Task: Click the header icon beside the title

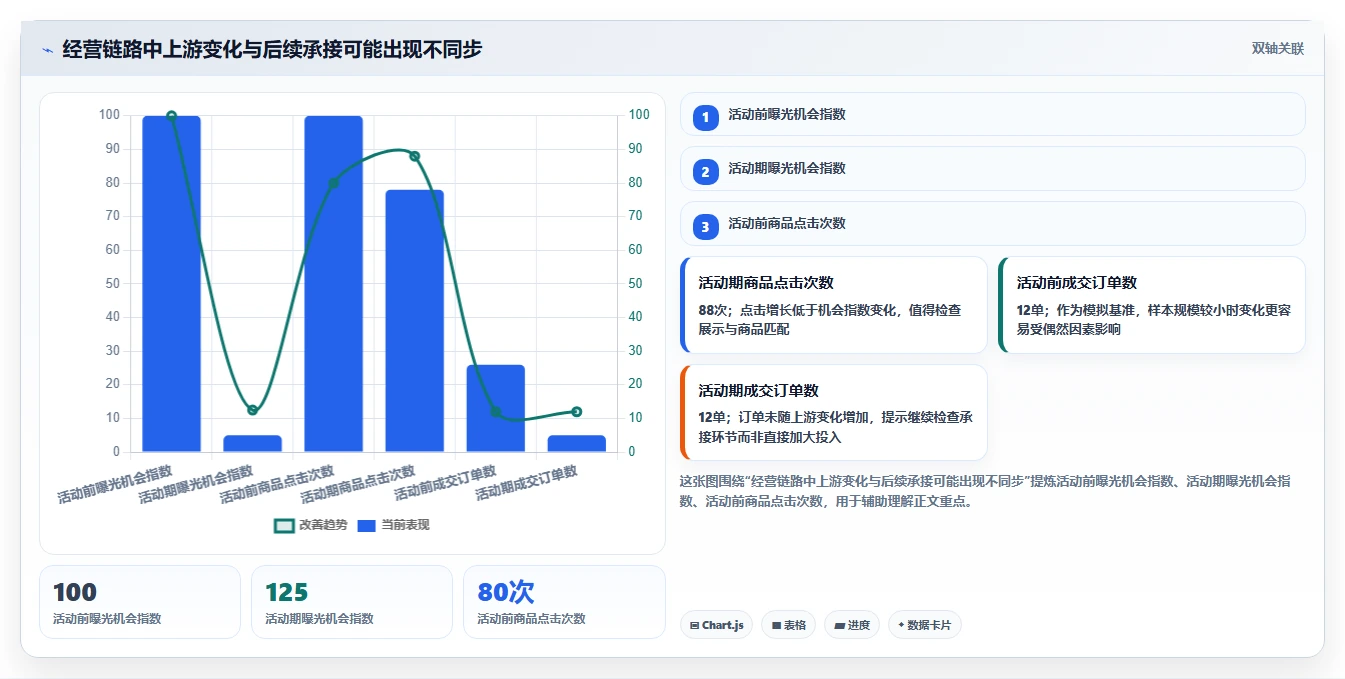Action: point(48,49)
